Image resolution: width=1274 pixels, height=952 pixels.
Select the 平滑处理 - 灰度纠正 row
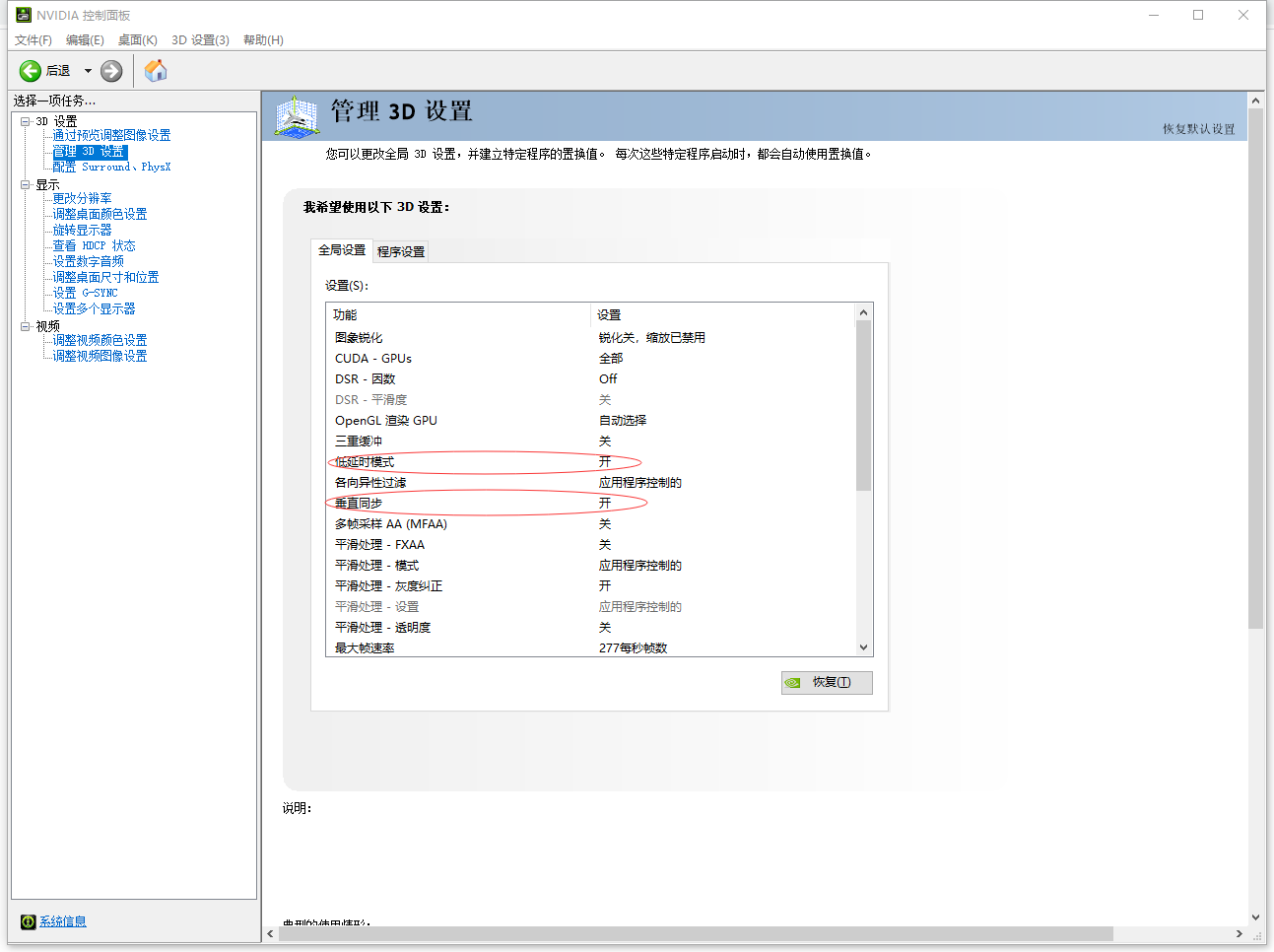(590, 586)
